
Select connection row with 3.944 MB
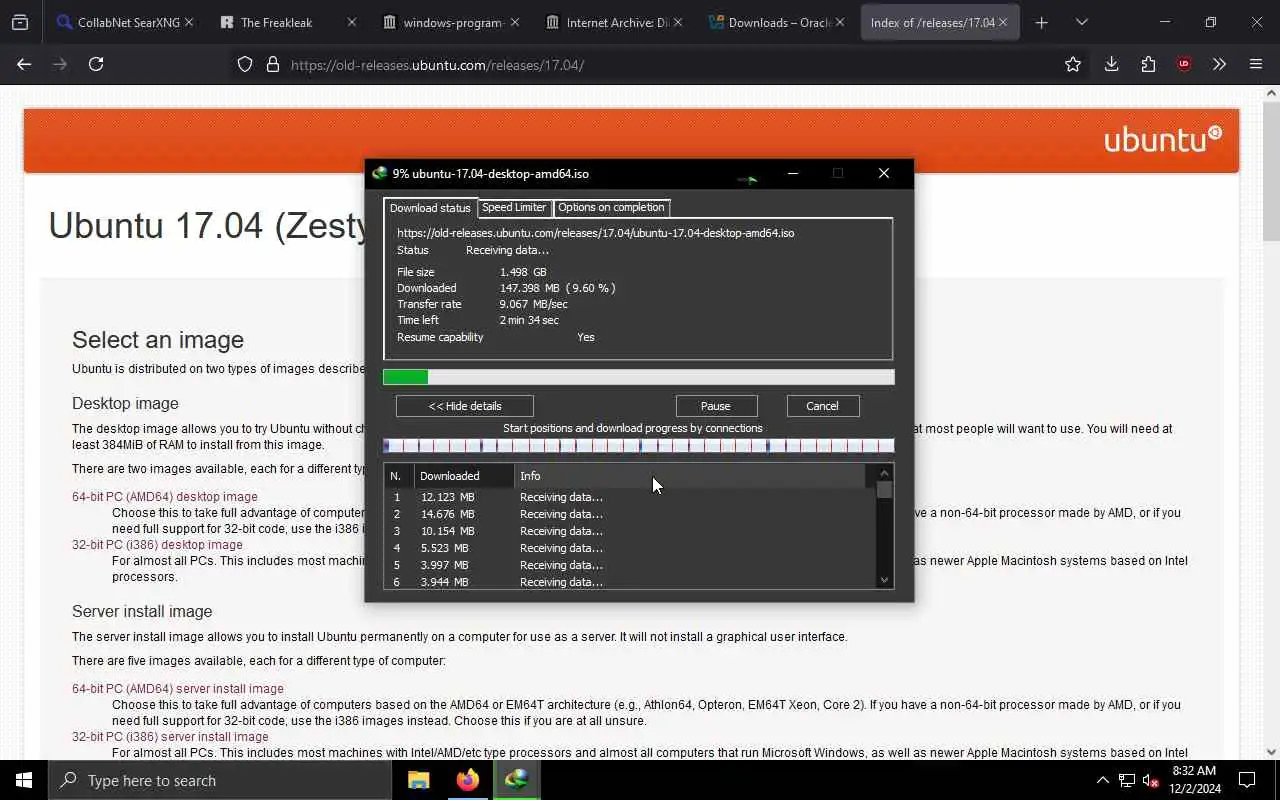[630, 582]
